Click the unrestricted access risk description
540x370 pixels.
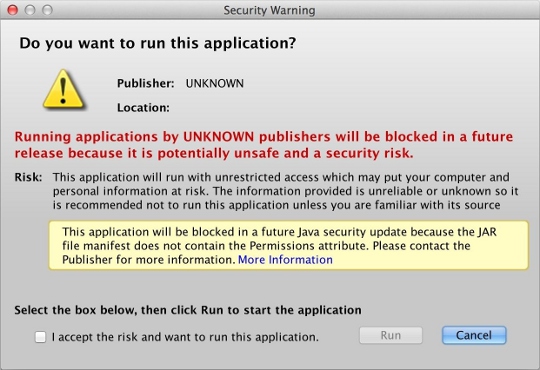click(285, 191)
